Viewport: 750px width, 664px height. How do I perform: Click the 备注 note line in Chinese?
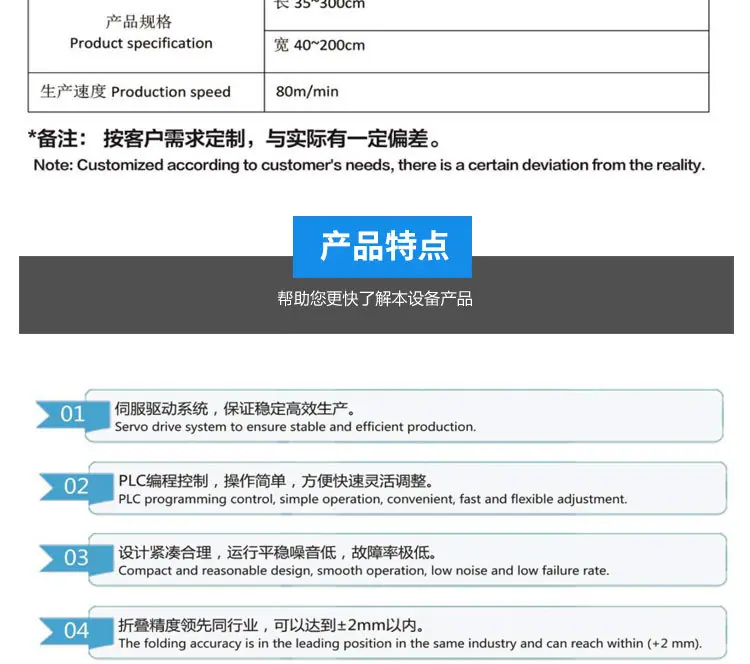click(234, 139)
